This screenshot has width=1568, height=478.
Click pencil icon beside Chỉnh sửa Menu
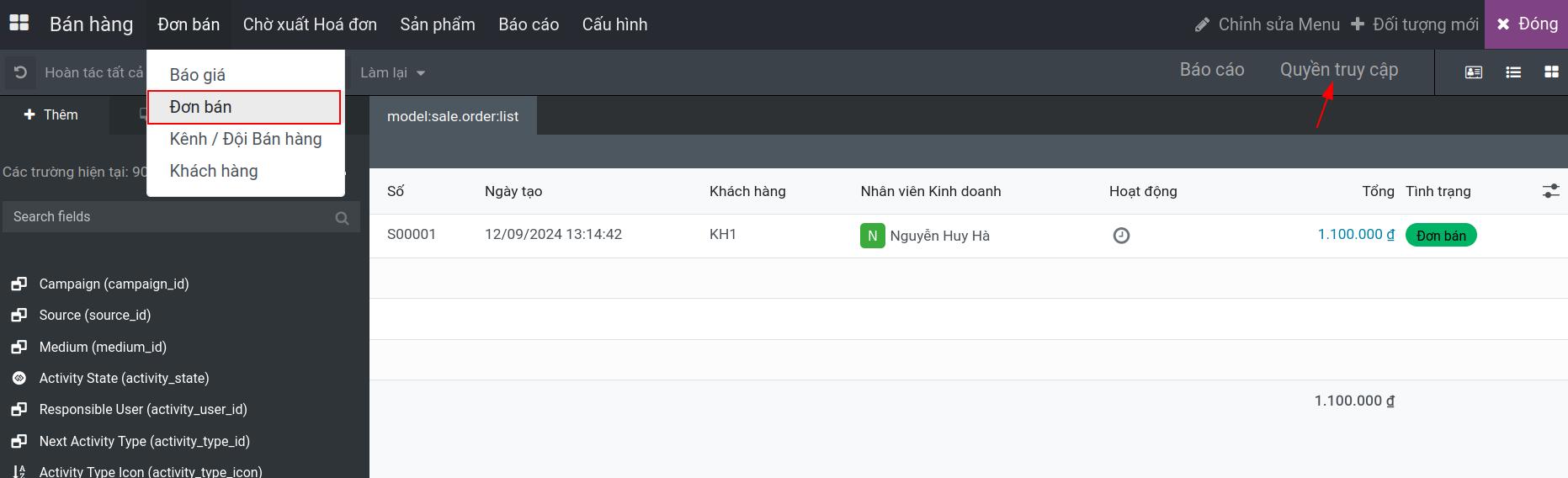pos(1202,25)
